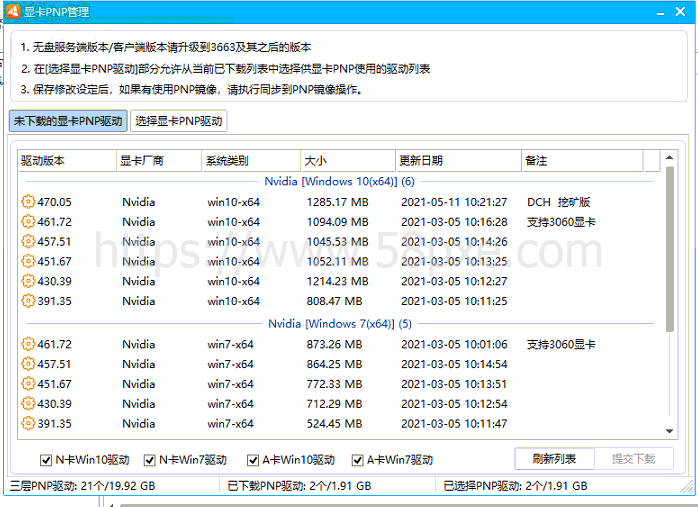Click the 提交下载 button
The image size is (698, 507).
coord(633,458)
